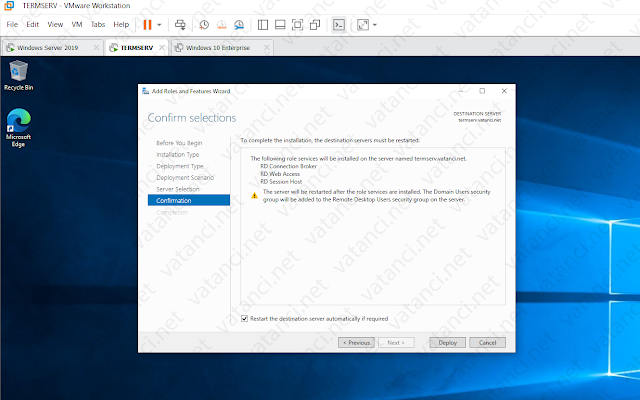Click the RD Connection Broker text
The image size is (640, 400).
(288, 166)
